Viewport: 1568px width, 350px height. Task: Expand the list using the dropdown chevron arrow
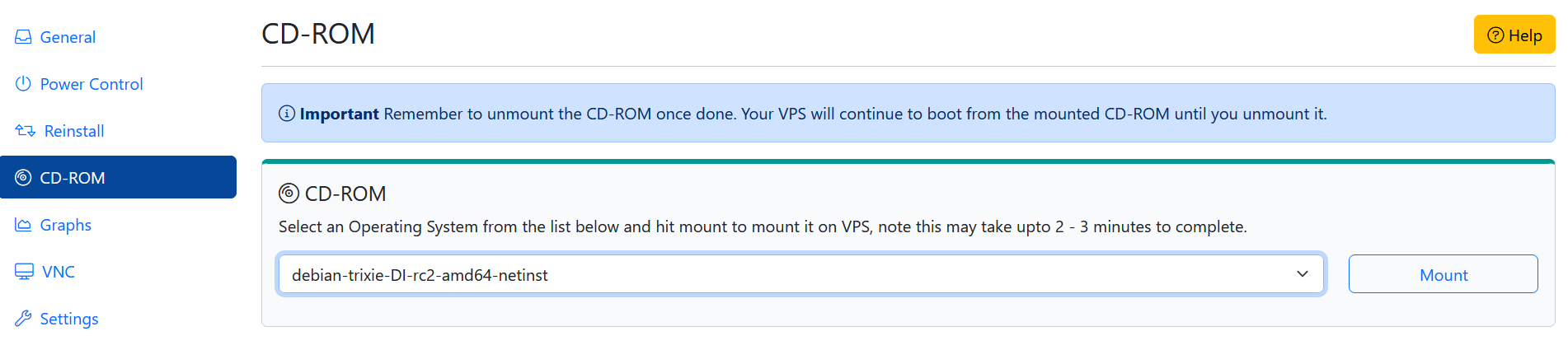click(x=1303, y=274)
